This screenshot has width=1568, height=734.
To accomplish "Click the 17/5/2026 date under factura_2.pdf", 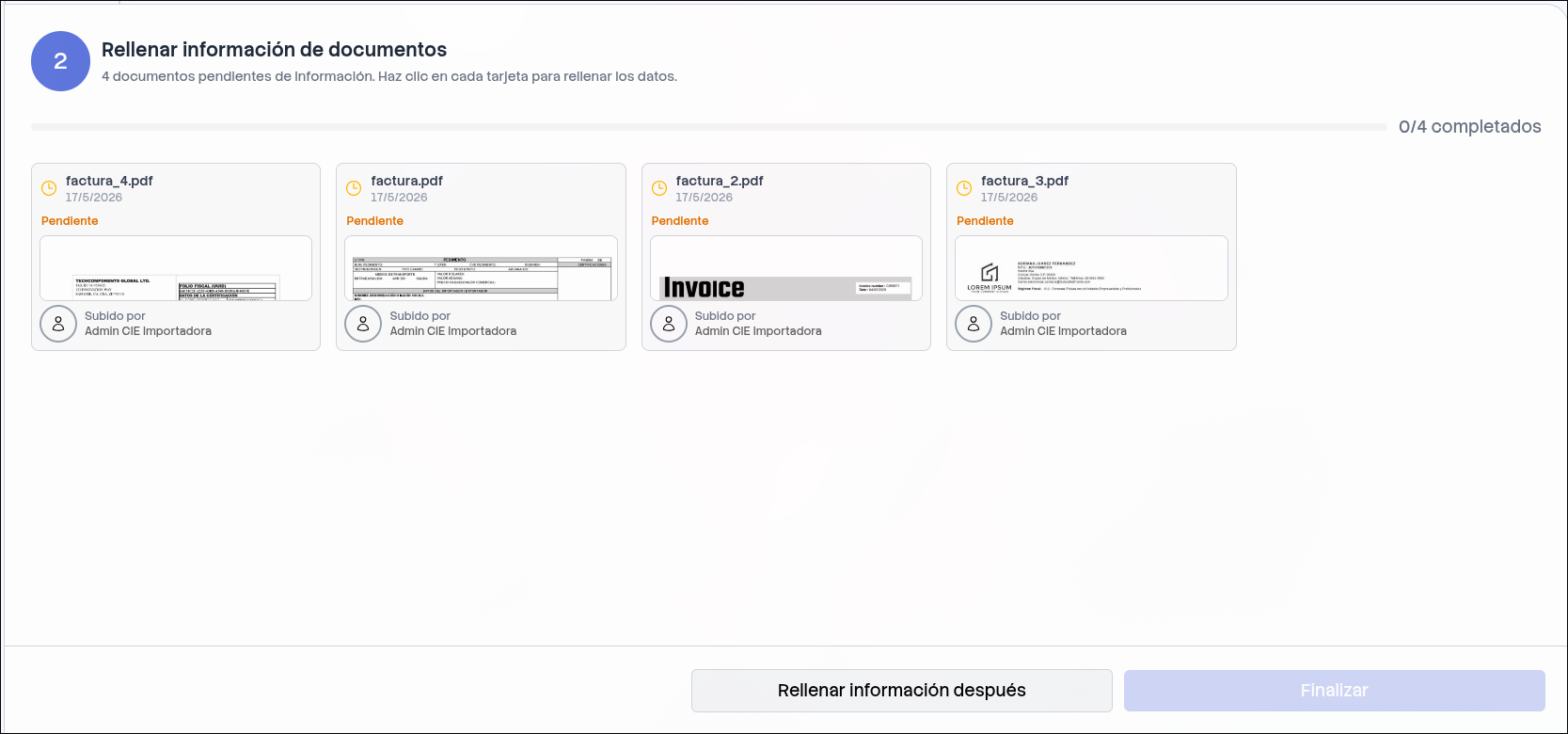I will coord(704,198).
